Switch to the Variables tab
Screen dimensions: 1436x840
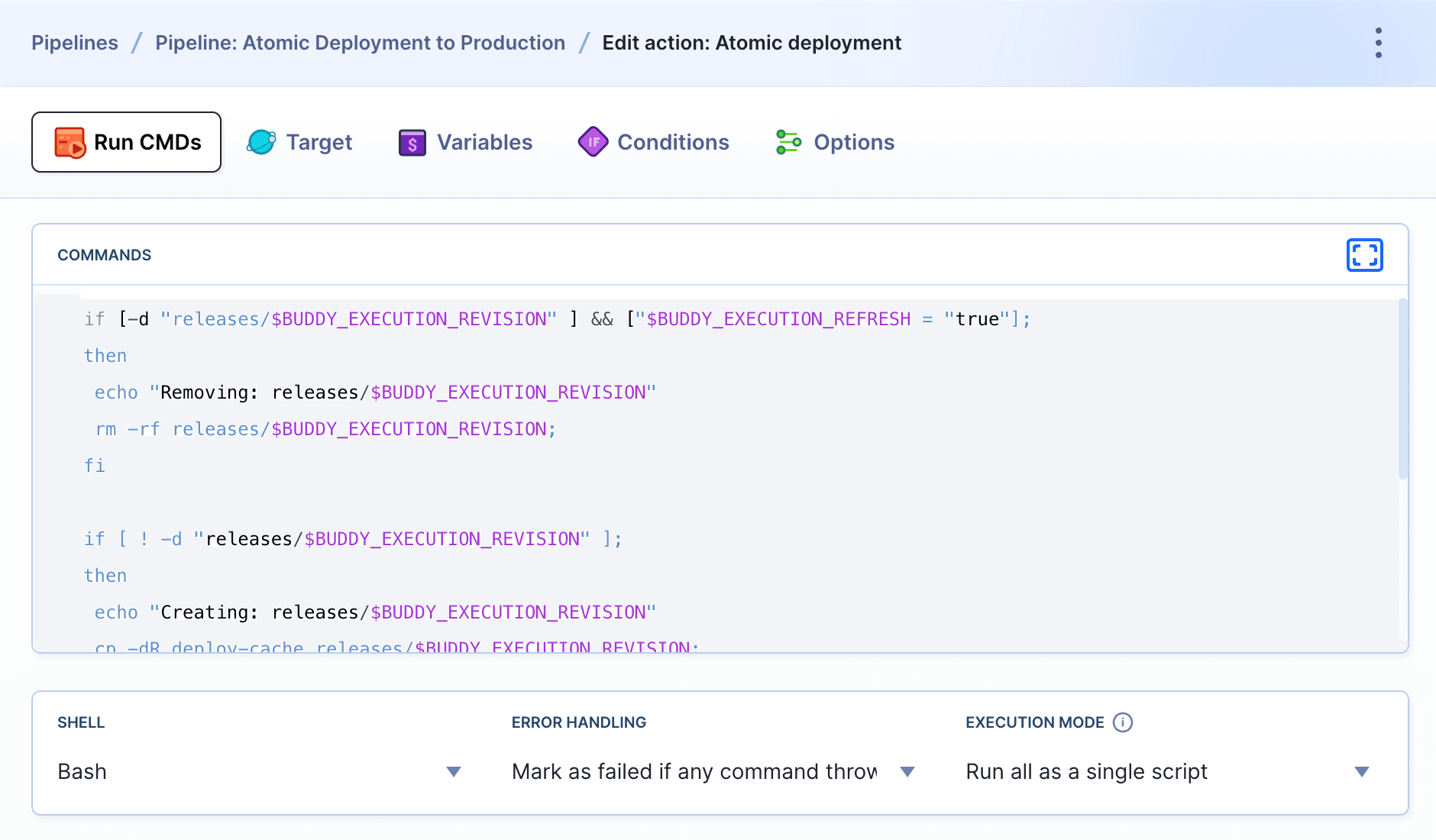(484, 142)
